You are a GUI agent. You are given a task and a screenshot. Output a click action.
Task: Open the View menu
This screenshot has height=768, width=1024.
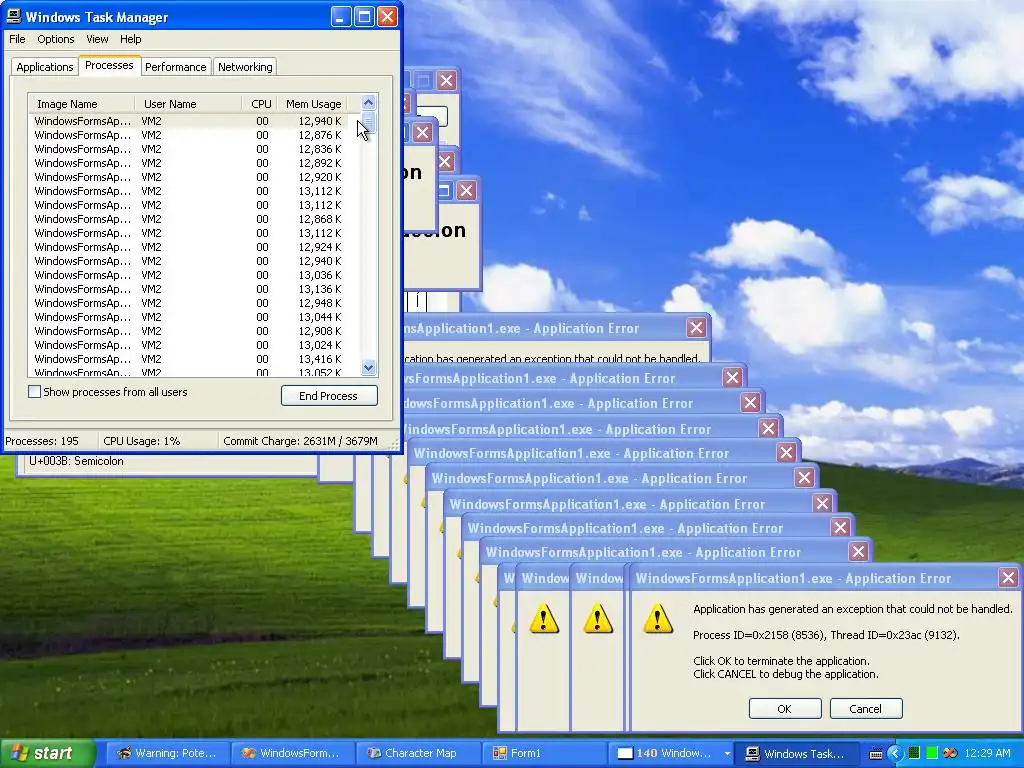(97, 39)
